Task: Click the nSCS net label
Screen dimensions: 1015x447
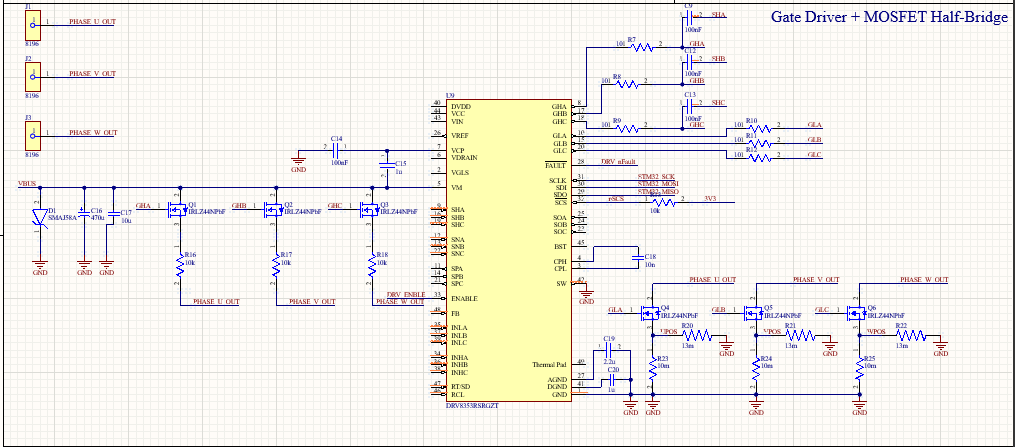Action: [616, 199]
